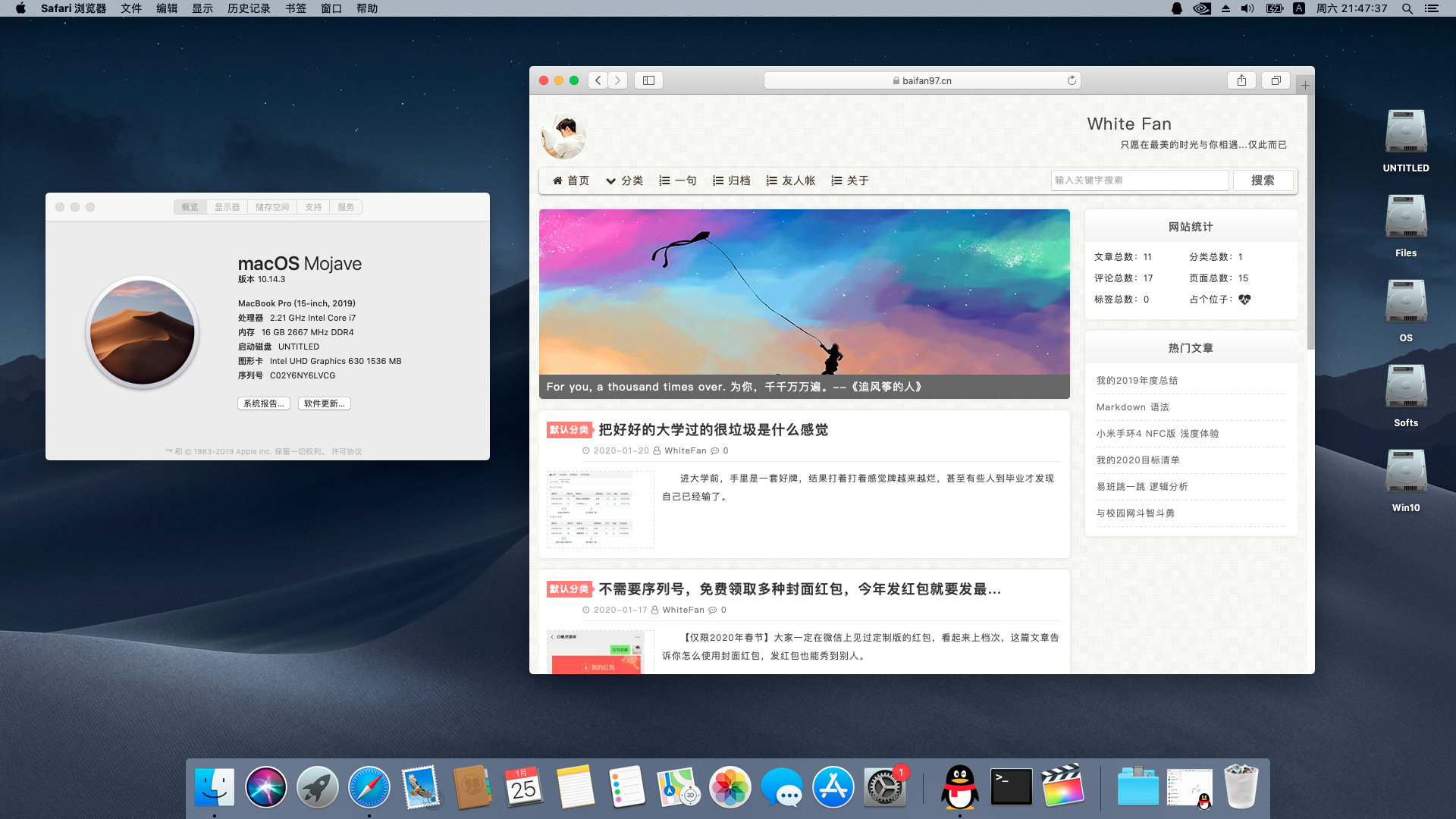Reload the baifan97.cn page
The width and height of the screenshot is (1456, 819).
coord(1072,80)
